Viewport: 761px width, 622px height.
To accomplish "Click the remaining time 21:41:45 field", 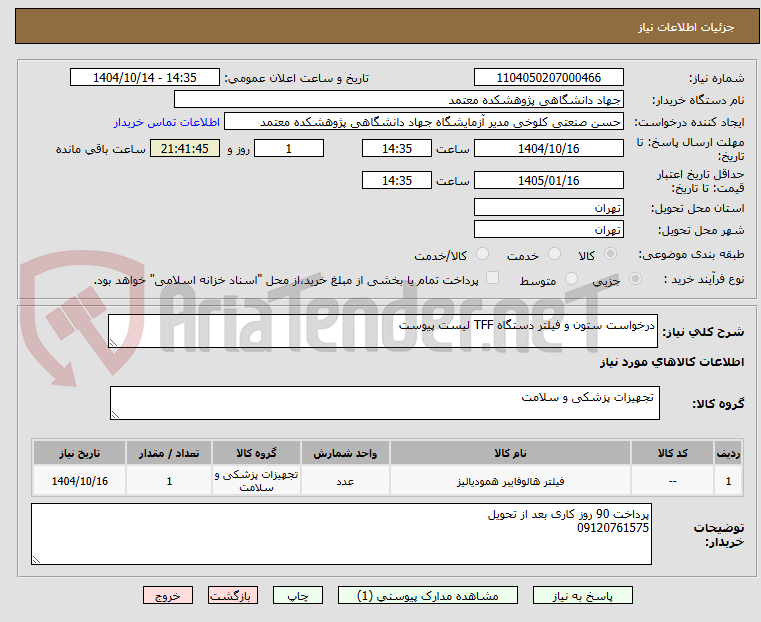I will (185, 148).
